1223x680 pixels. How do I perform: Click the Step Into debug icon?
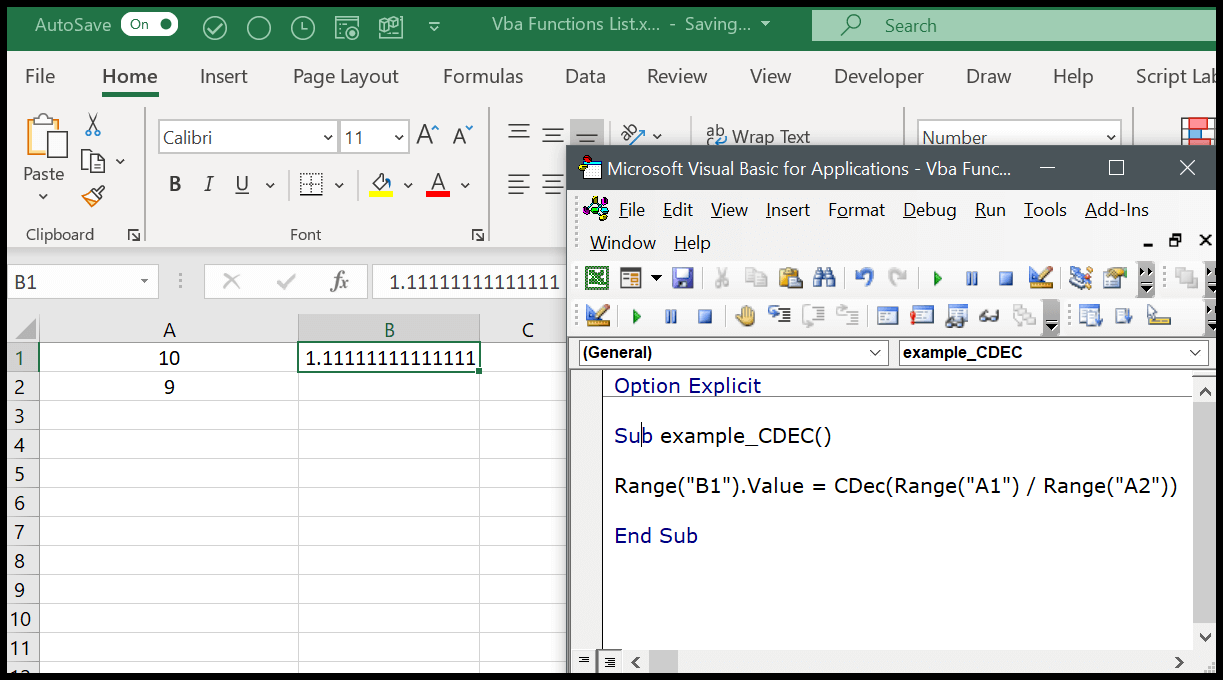pos(779,316)
